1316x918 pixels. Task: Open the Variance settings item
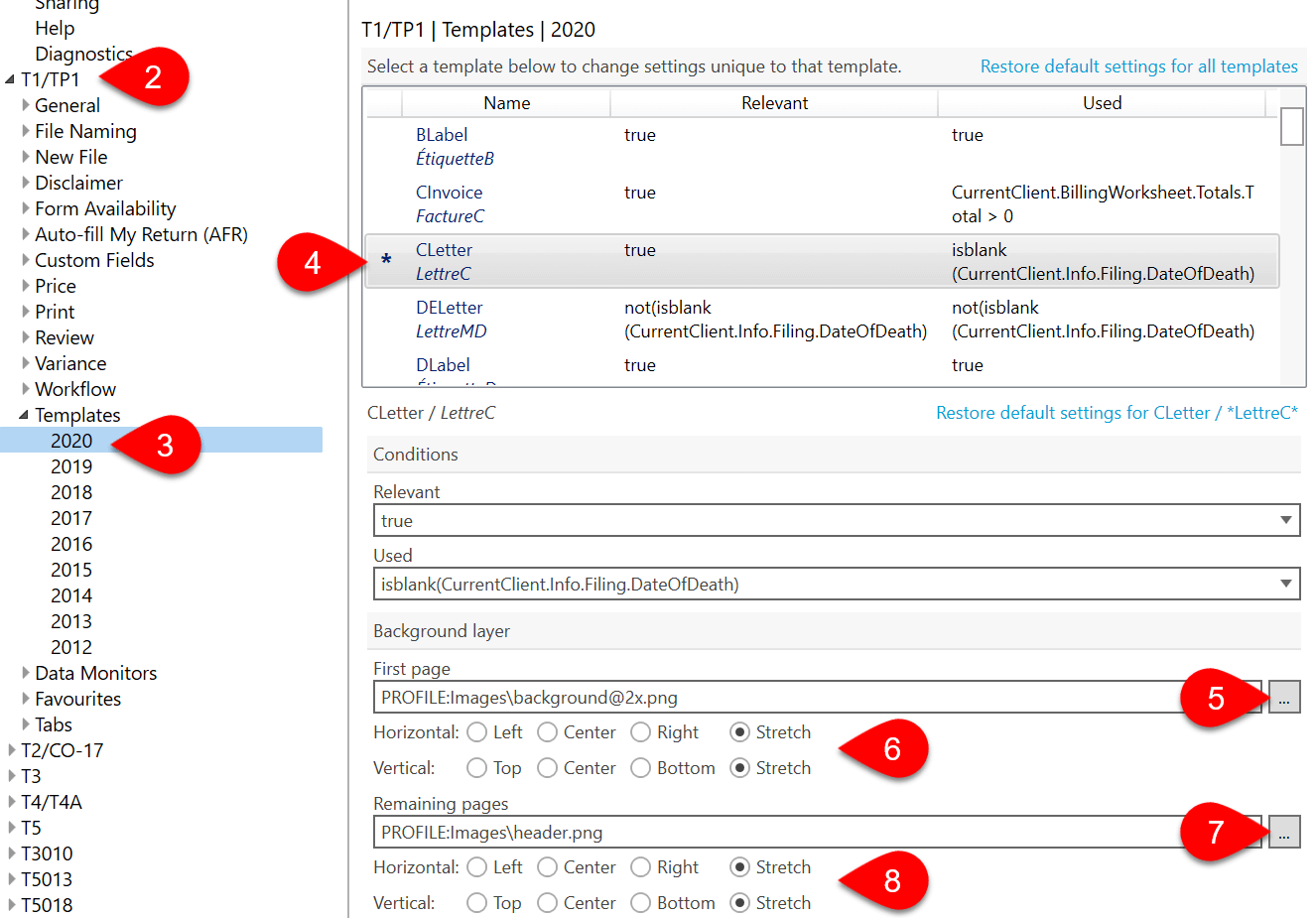[x=70, y=363]
